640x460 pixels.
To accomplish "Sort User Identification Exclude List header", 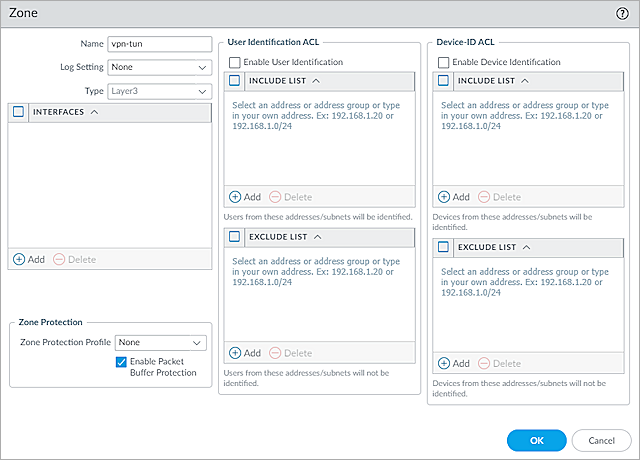I will pos(317,236).
